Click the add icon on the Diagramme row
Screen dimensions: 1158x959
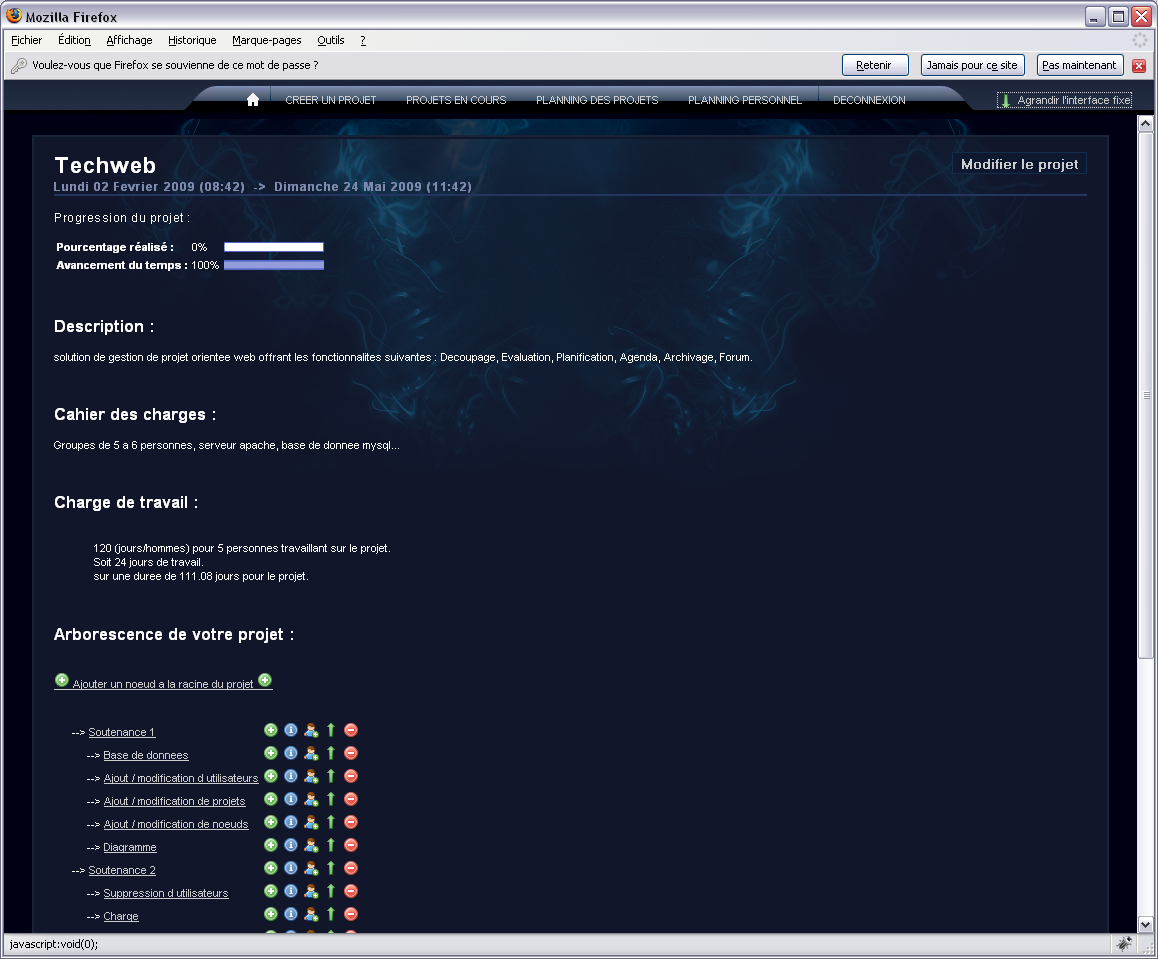270,846
